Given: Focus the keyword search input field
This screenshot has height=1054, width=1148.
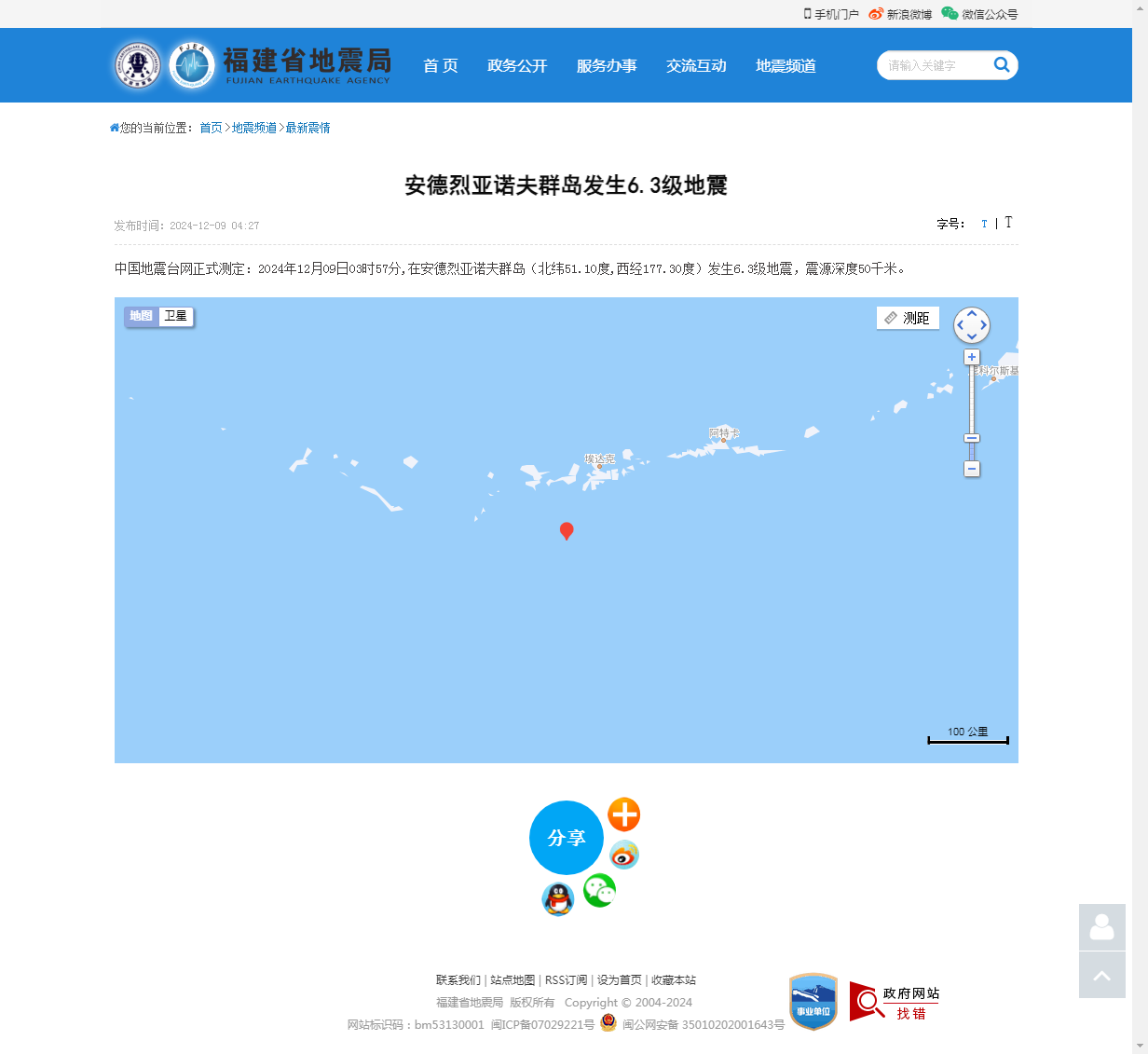Looking at the screenshot, I should point(935,65).
